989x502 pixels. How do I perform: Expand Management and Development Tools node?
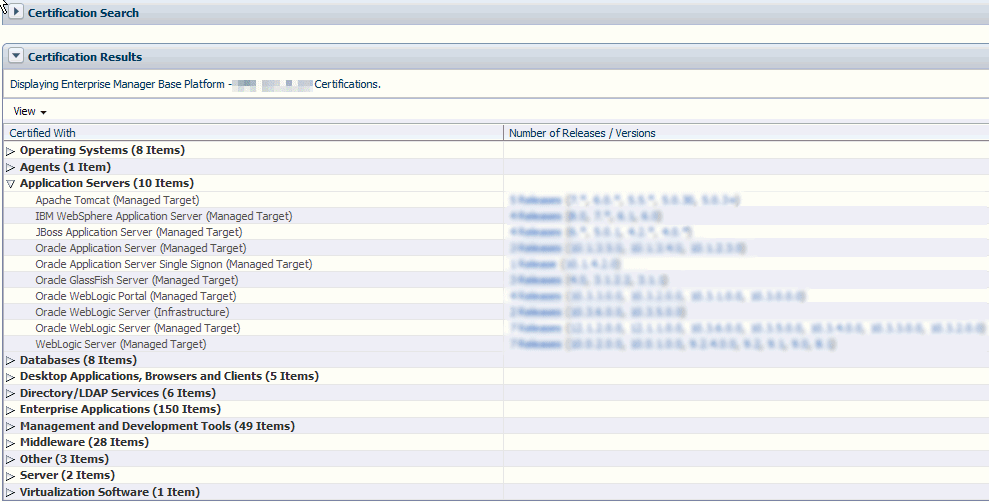[x=10, y=427]
